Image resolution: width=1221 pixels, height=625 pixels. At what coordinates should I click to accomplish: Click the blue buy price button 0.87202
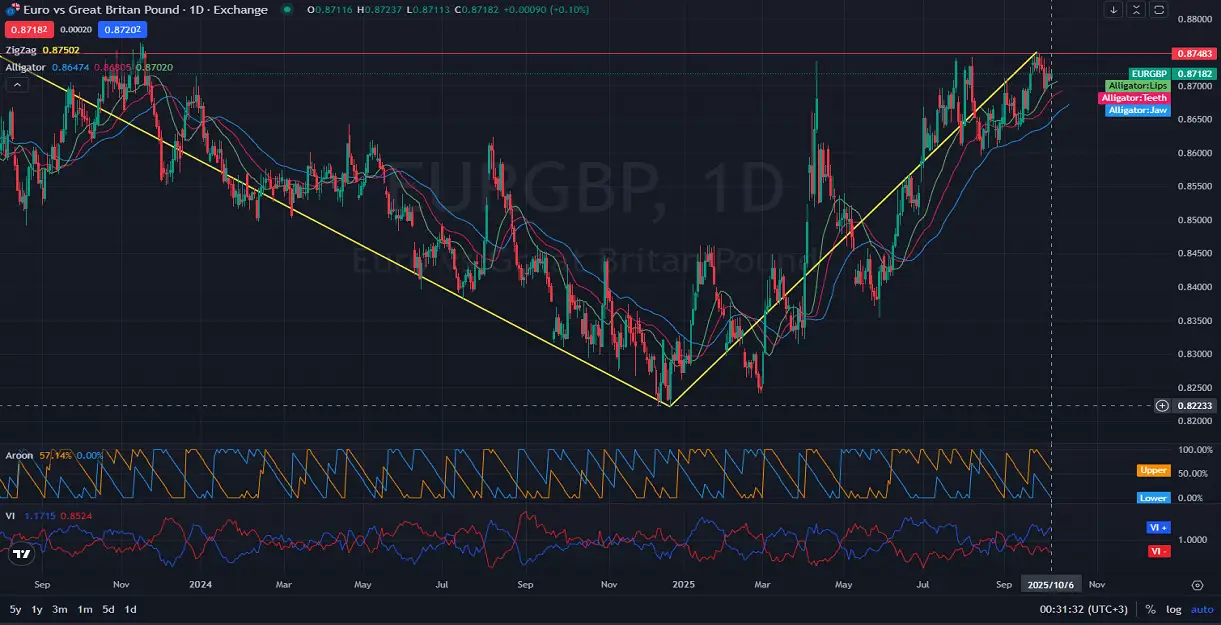[122, 29]
